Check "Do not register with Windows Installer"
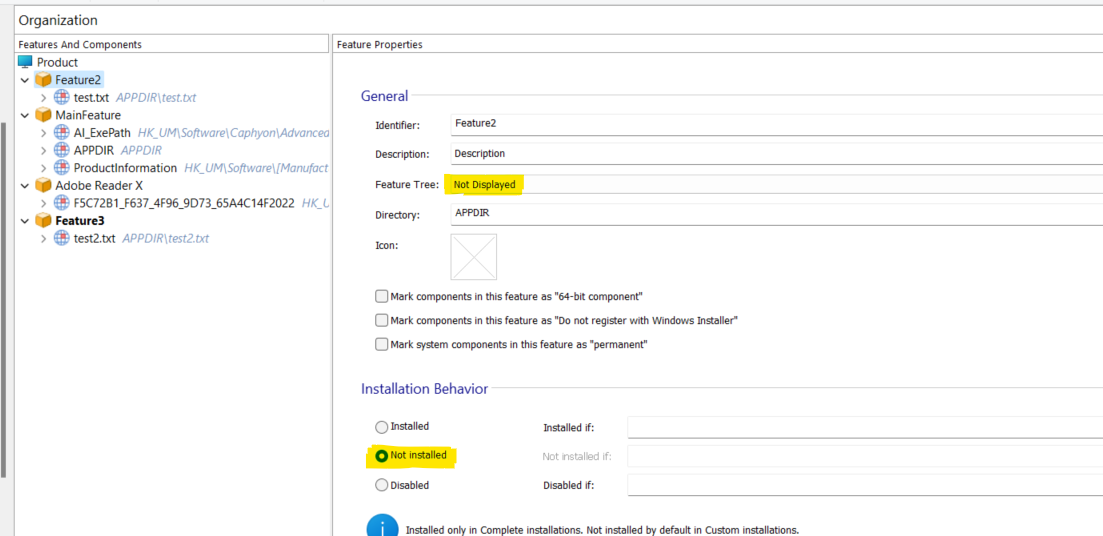Viewport: 1103px width, 536px height. (x=382, y=320)
